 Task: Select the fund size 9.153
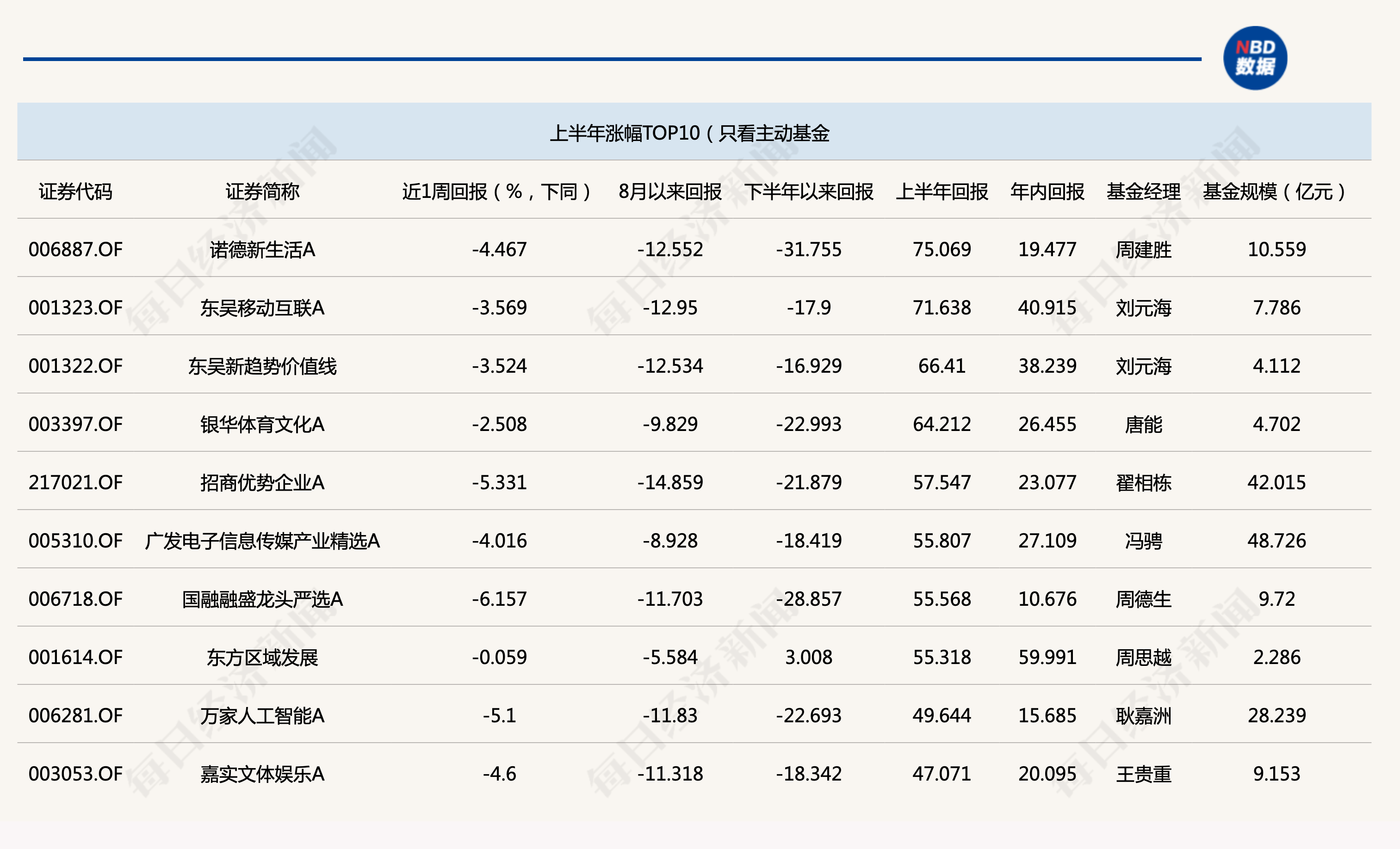point(1277,774)
